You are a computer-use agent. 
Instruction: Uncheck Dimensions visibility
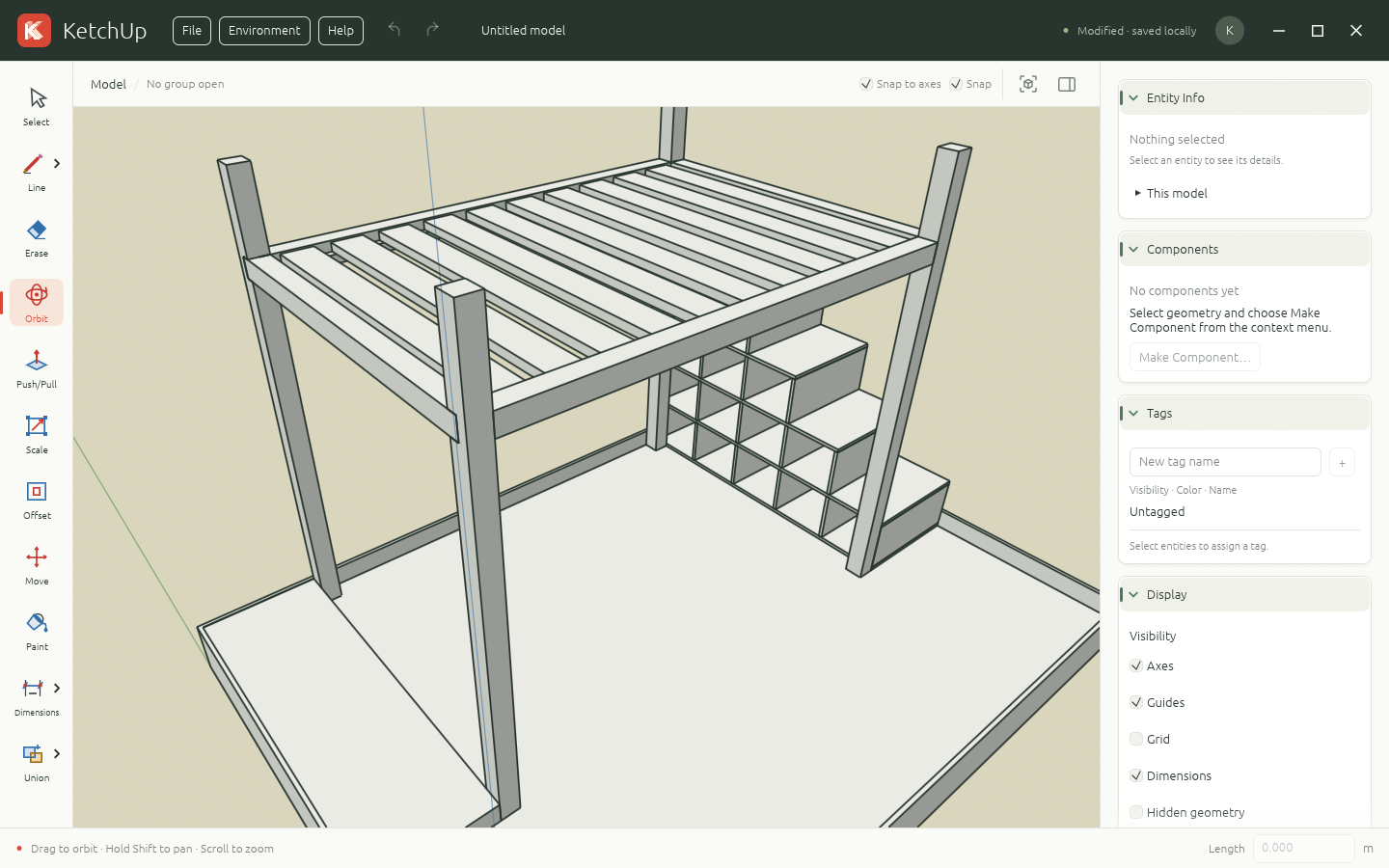click(1136, 775)
